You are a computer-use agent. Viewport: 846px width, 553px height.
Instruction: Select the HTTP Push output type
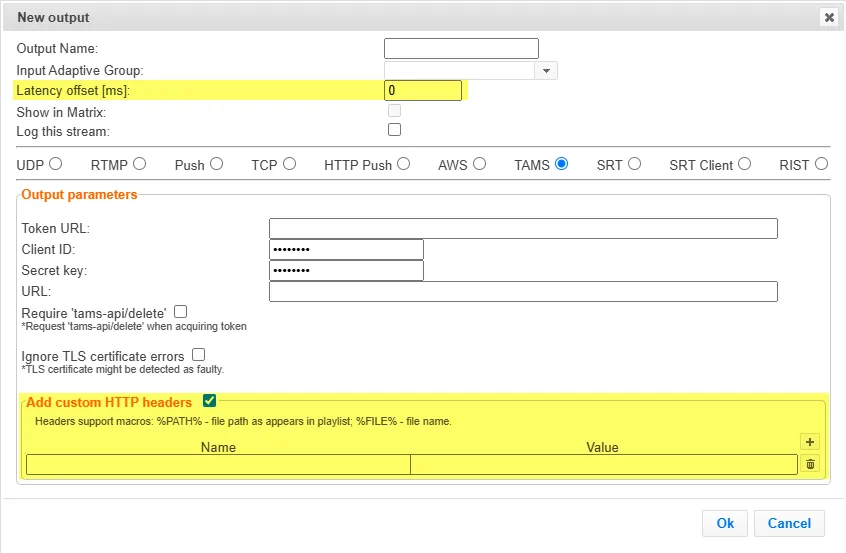[404, 163]
